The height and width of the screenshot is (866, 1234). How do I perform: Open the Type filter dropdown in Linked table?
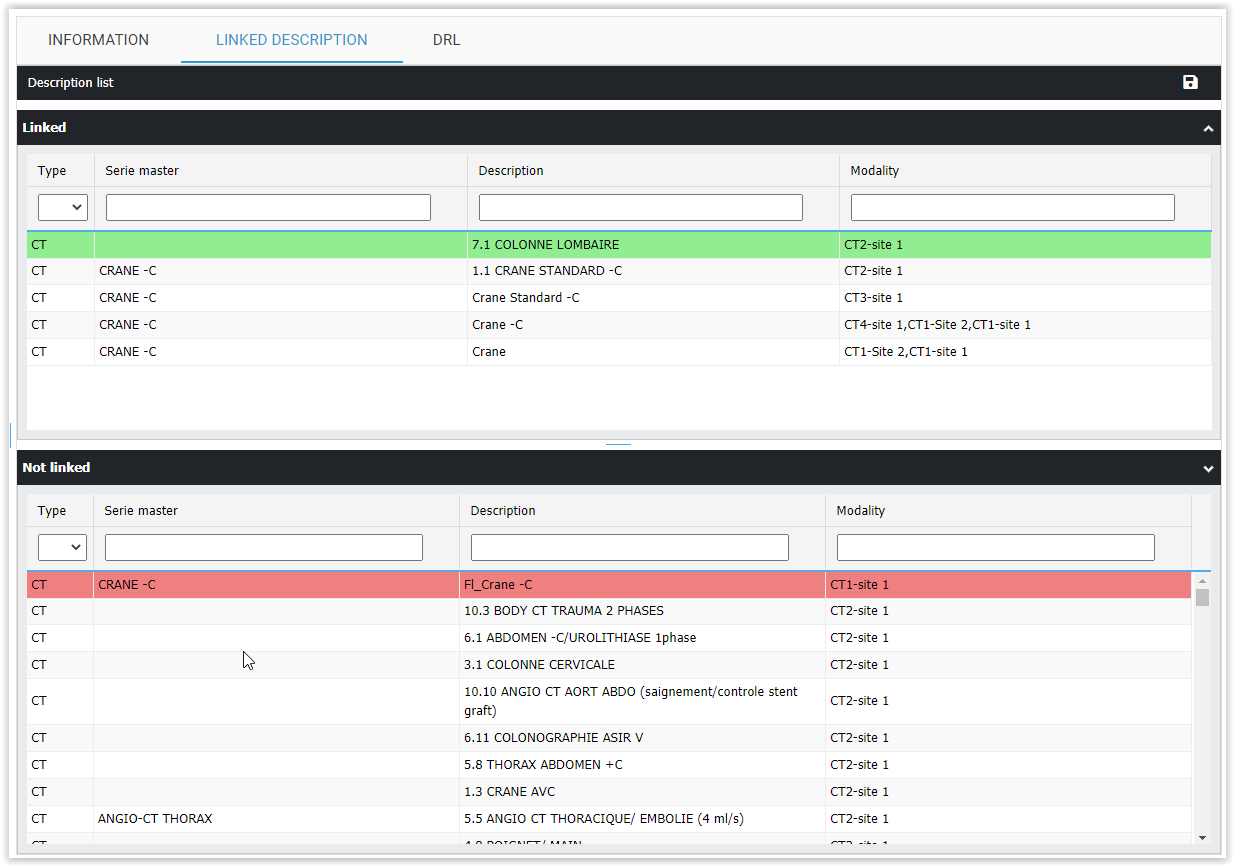[63, 207]
